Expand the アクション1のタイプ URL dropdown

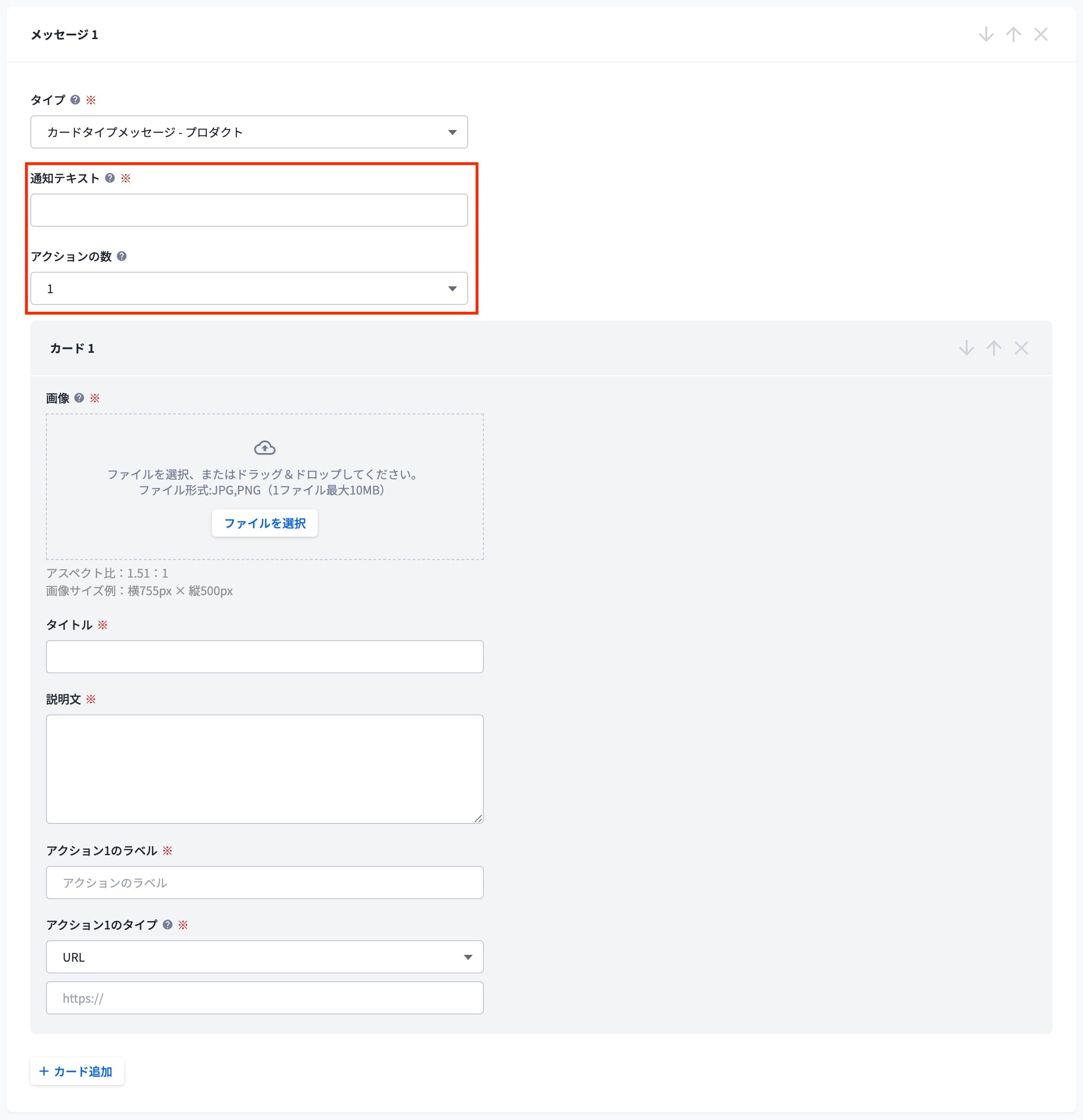(264, 957)
